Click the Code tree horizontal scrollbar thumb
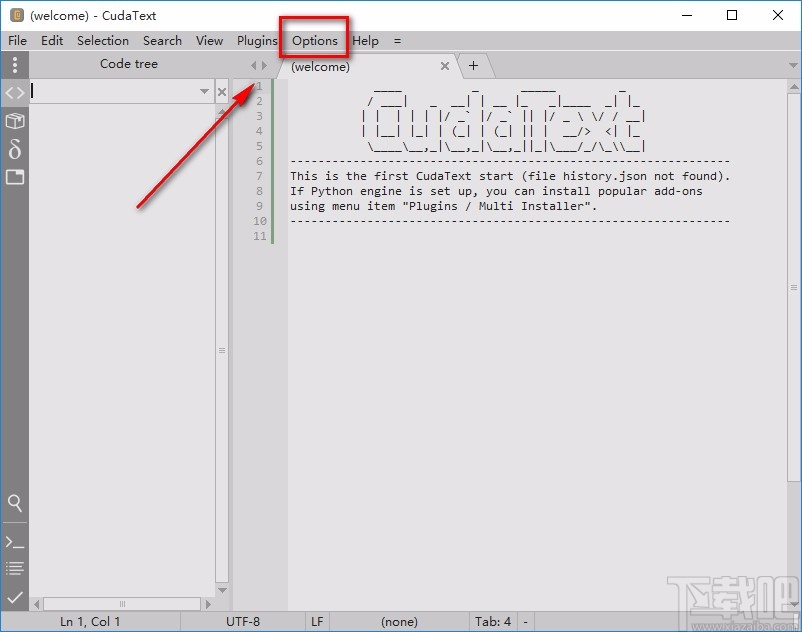 tap(122, 604)
